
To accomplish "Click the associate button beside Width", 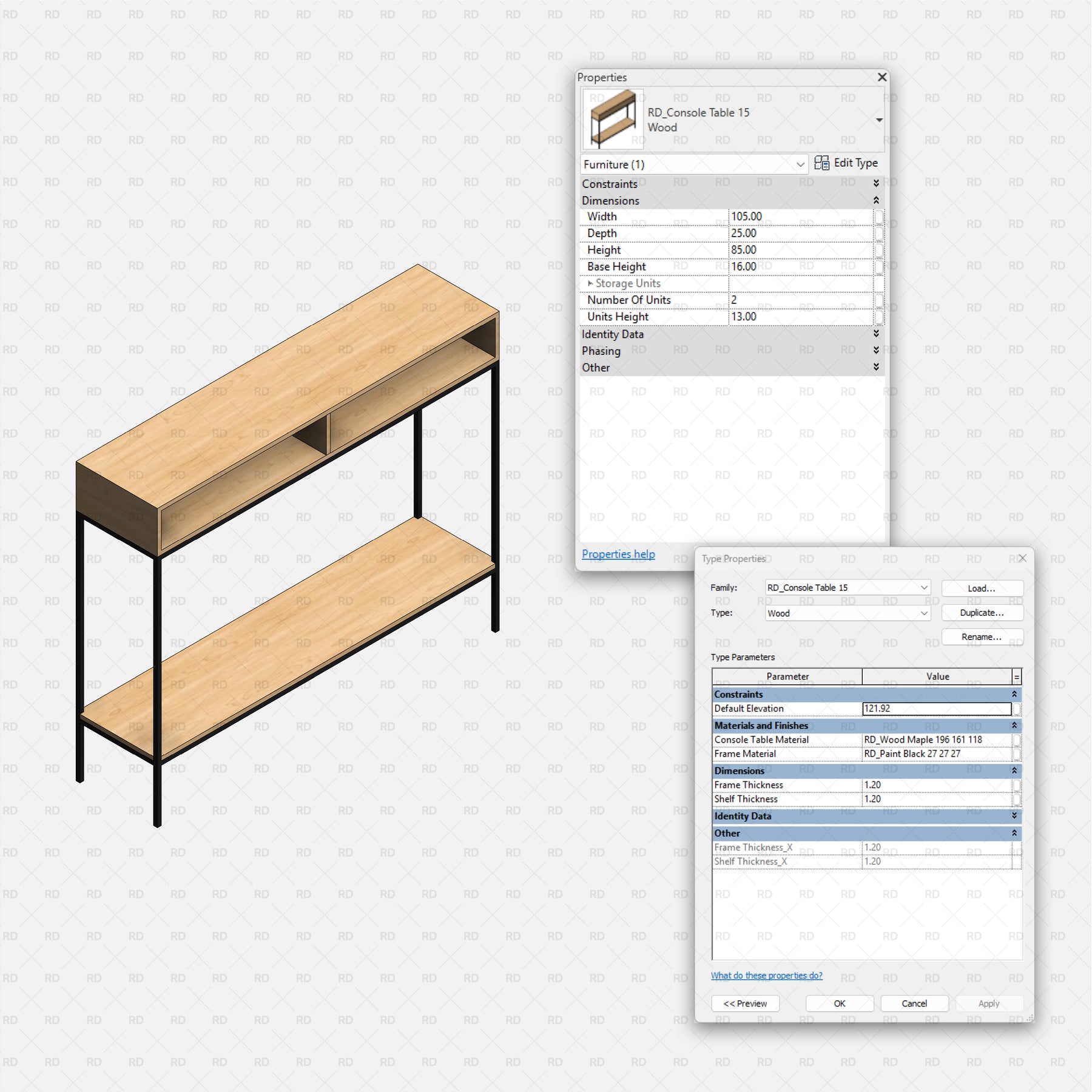I will [x=878, y=217].
